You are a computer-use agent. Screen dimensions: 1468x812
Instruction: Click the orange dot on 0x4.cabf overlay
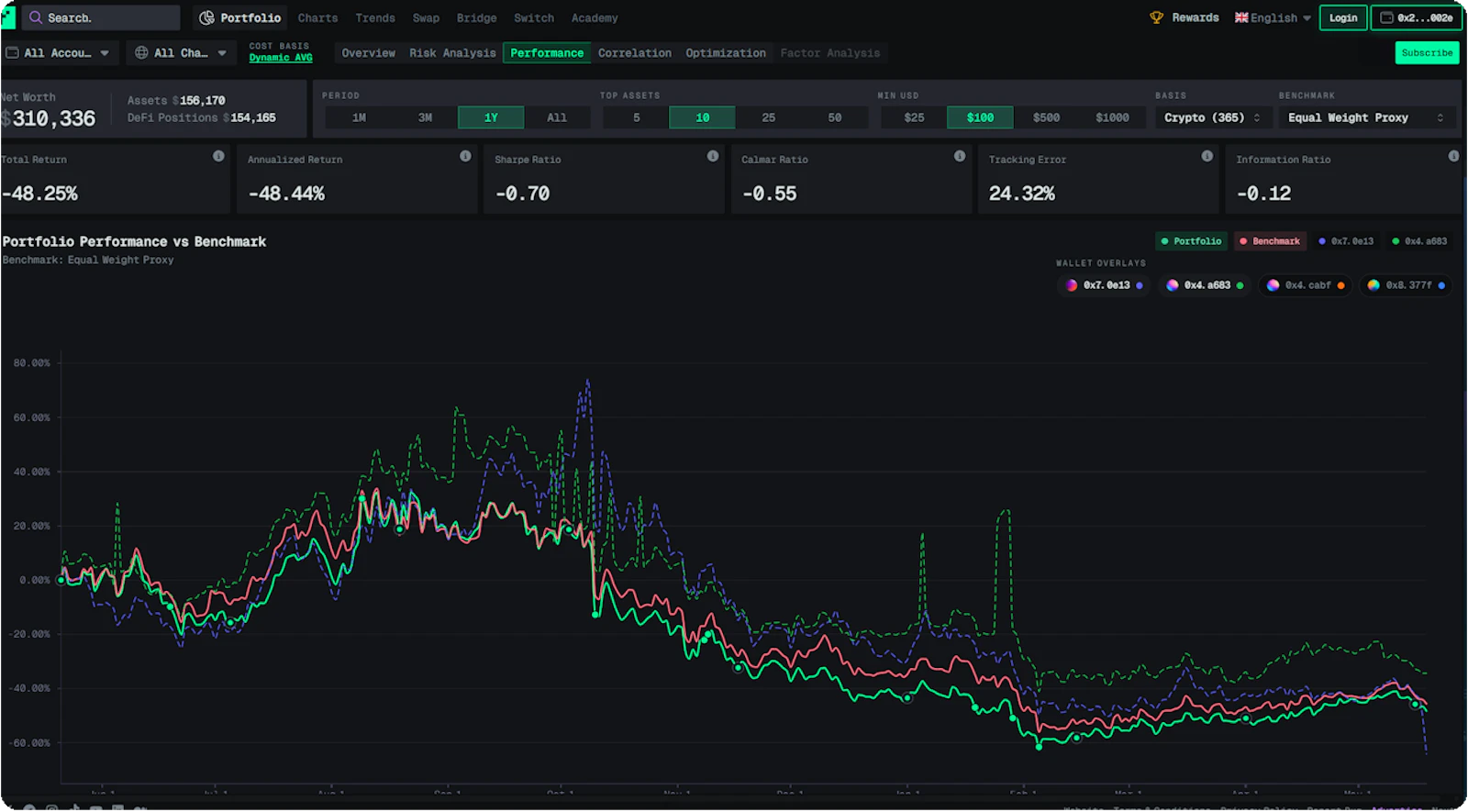pyautogui.click(x=1340, y=285)
